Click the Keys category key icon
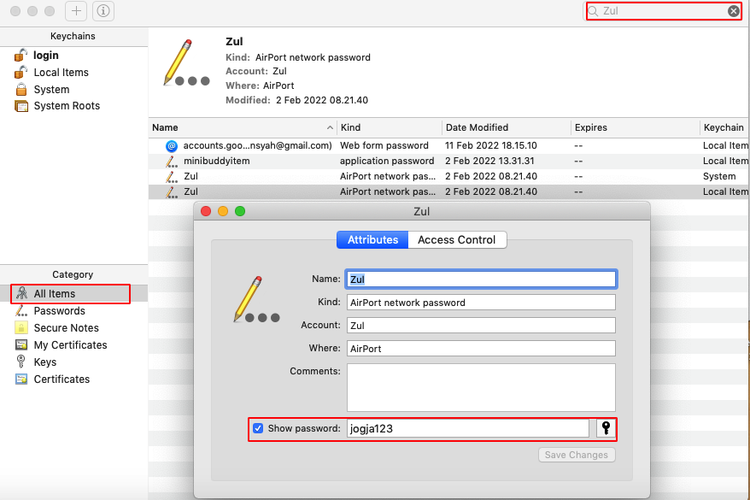The image size is (750, 500). point(21,362)
